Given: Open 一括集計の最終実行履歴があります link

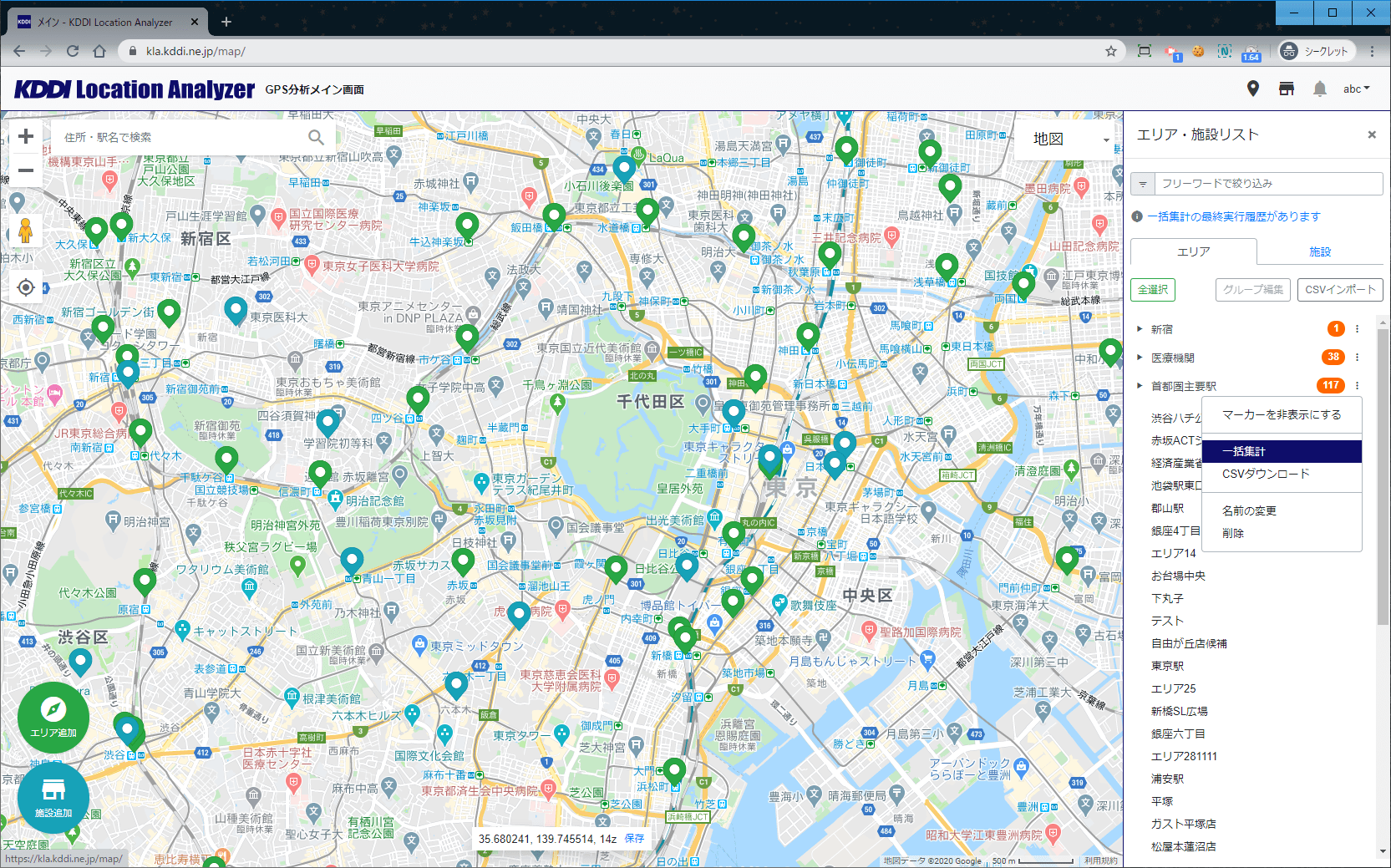Looking at the screenshot, I should [1233, 216].
